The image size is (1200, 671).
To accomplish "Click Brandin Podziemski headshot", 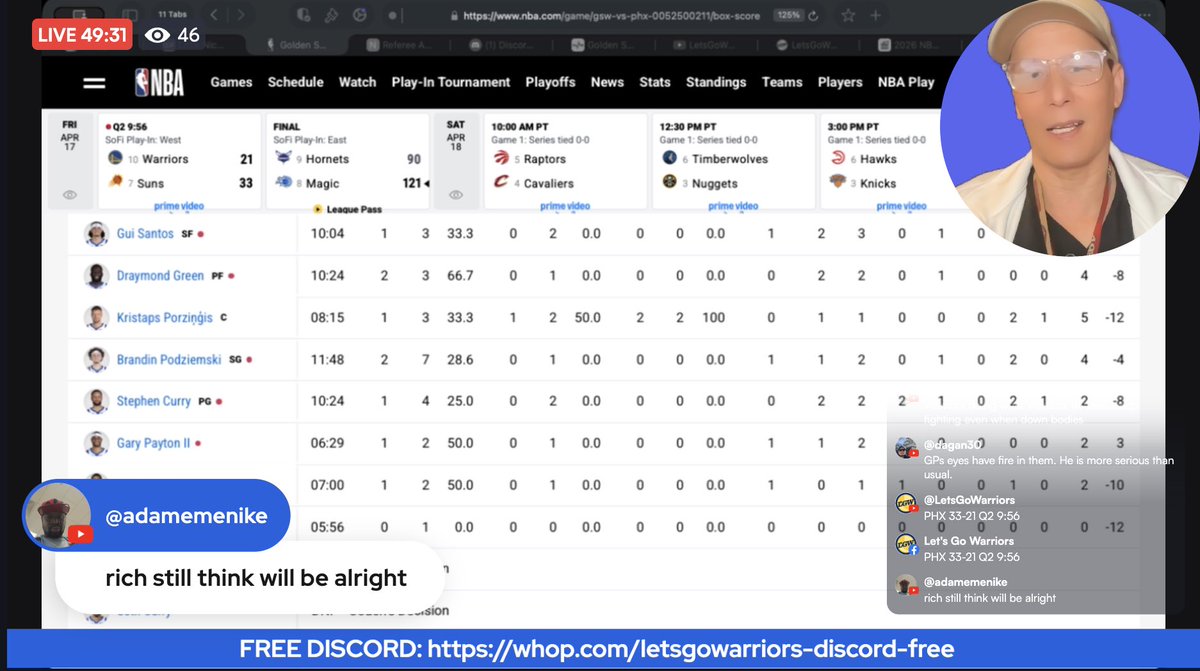I will [x=96, y=359].
